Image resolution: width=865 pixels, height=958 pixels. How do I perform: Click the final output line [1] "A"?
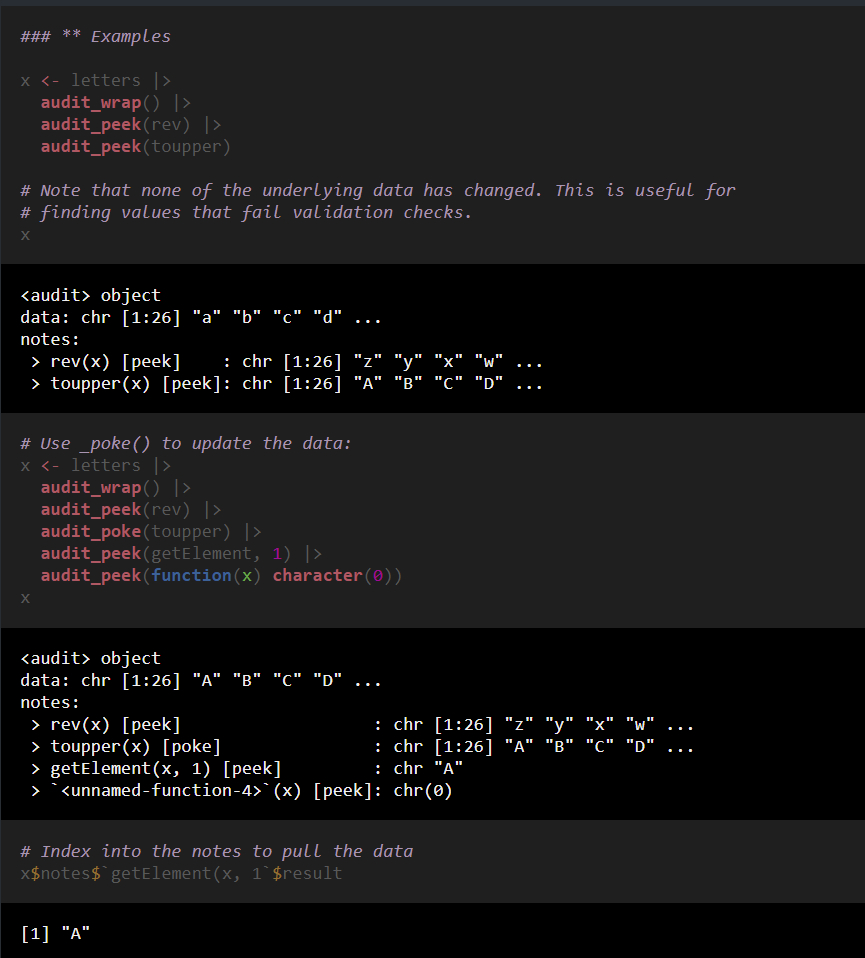point(55,934)
